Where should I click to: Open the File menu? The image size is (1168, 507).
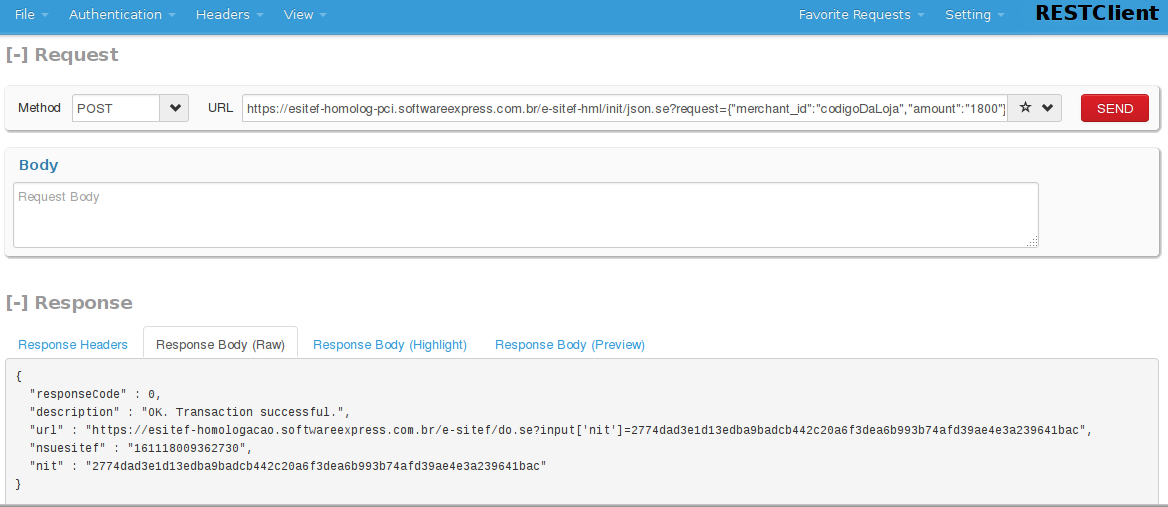coord(31,14)
